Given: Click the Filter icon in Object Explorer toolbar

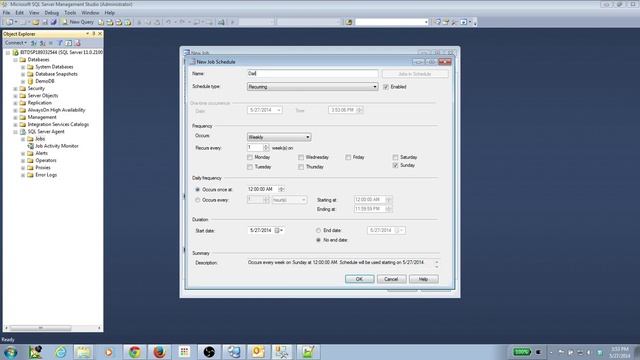Looking at the screenshot, I should pyautogui.click(x=60, y=43).
